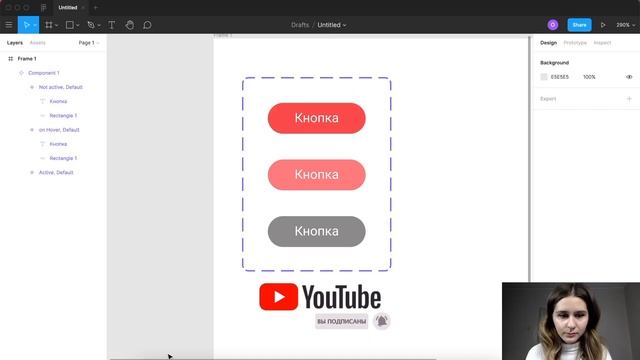This screenshot has width=640, height=360.
Task: Switch to the Prototype tab
Action: (575, 42)
